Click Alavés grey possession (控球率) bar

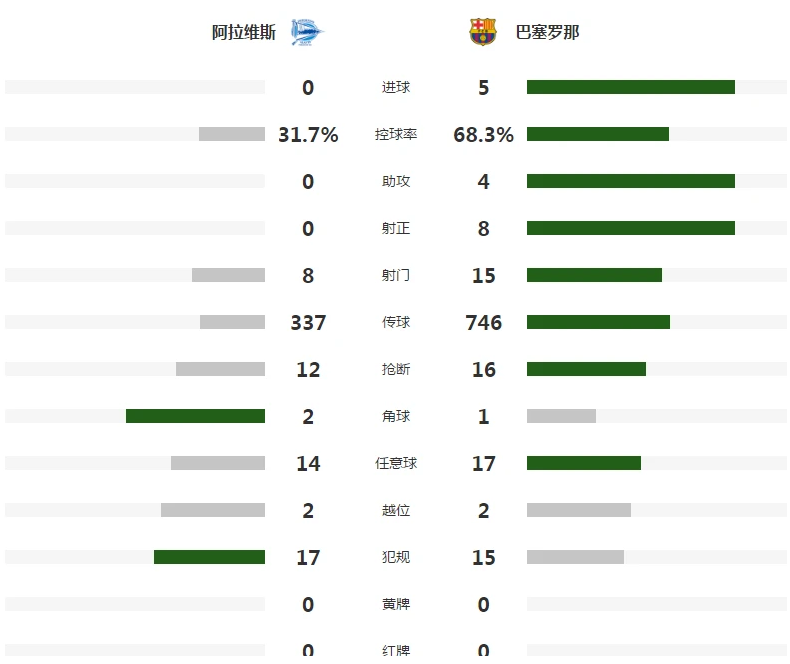[x=232, y=134]
